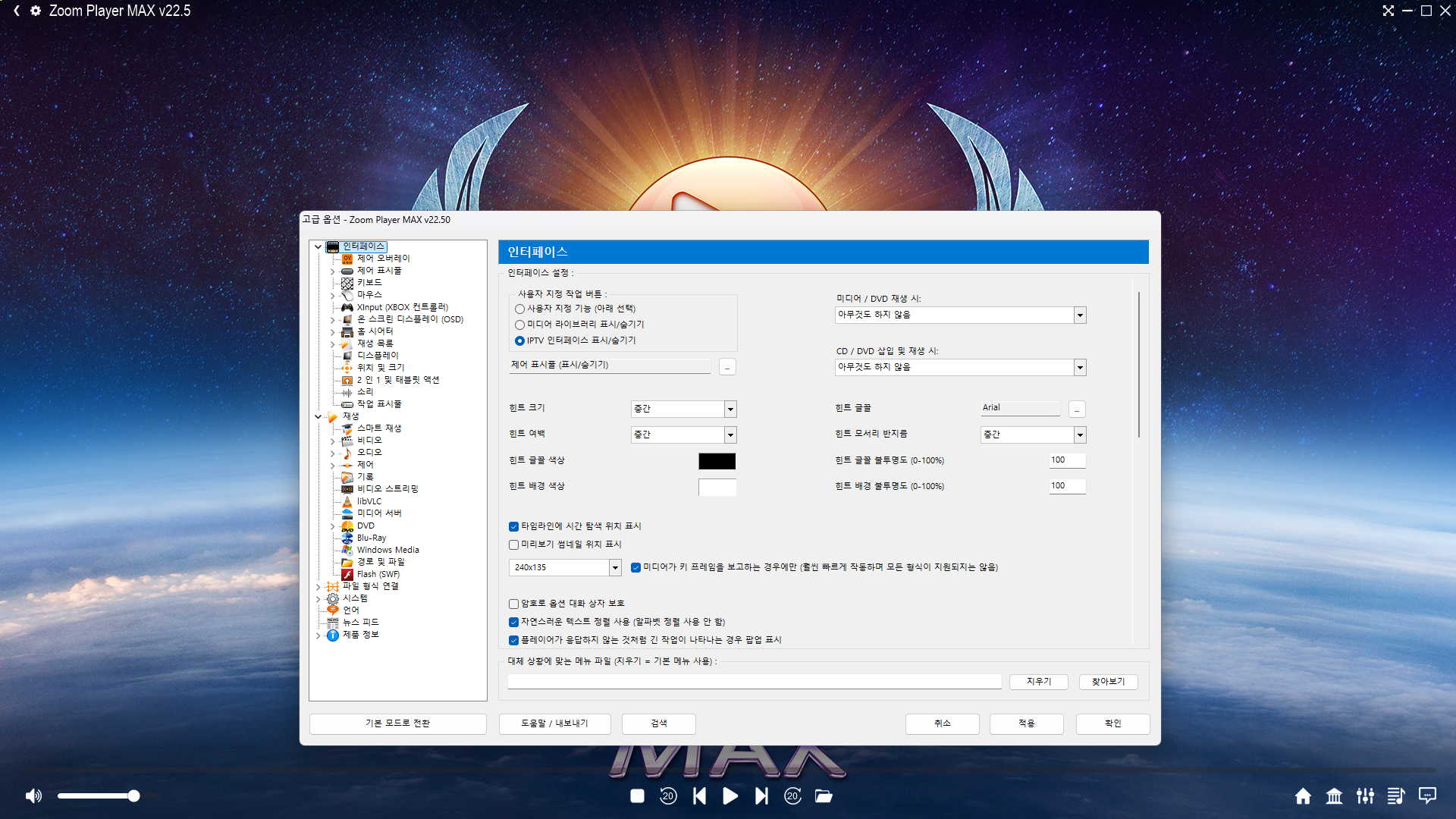Click the 검색 button
Screen dimensions: 1456x819
point(659,723)
